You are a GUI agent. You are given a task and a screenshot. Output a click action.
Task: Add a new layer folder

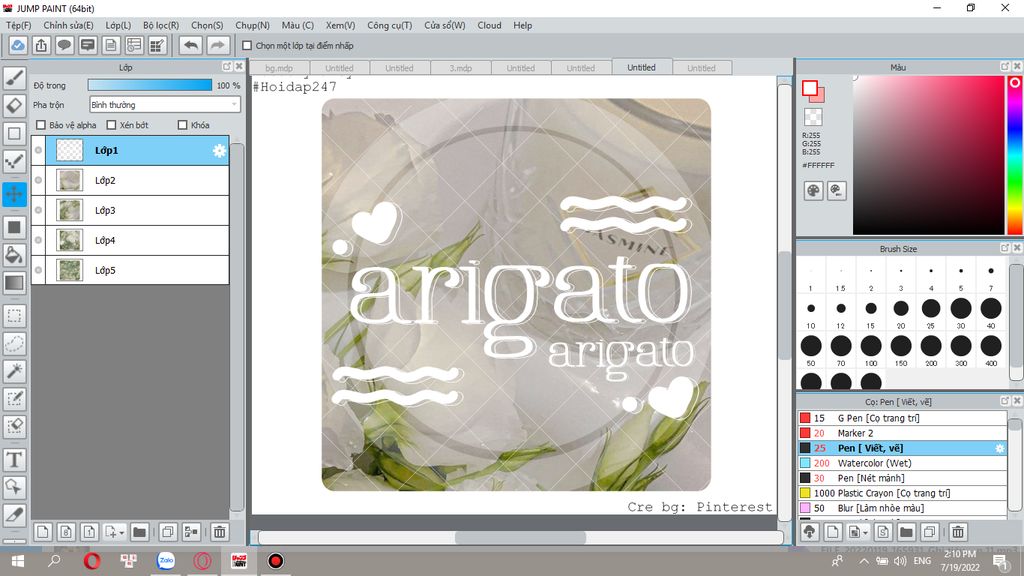click(x=139, y=532)
